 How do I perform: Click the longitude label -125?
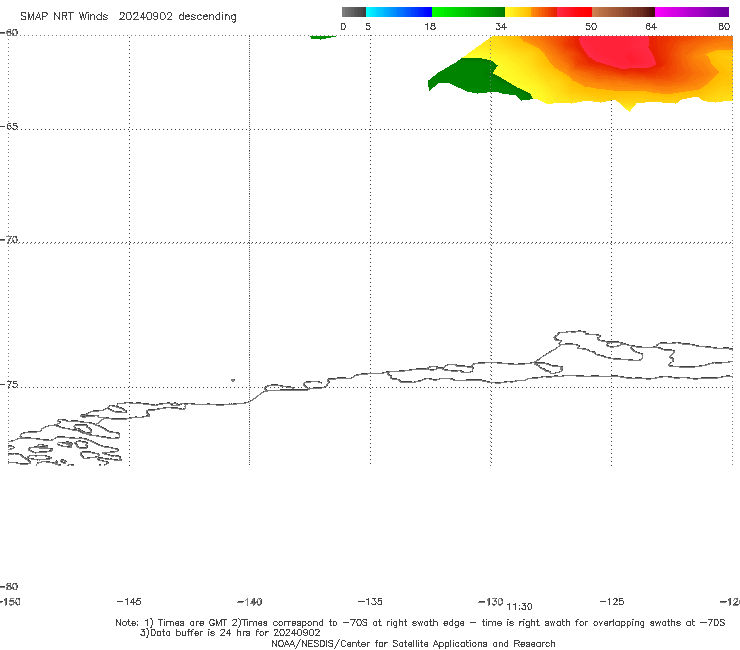point(612,601)
